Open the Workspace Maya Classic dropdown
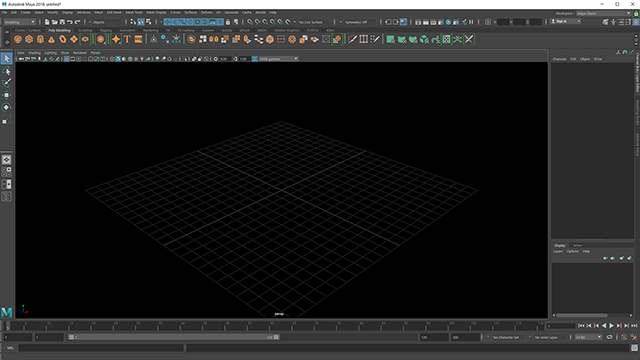This screenshot has width=640, height=360. click(x=604, y=13)
